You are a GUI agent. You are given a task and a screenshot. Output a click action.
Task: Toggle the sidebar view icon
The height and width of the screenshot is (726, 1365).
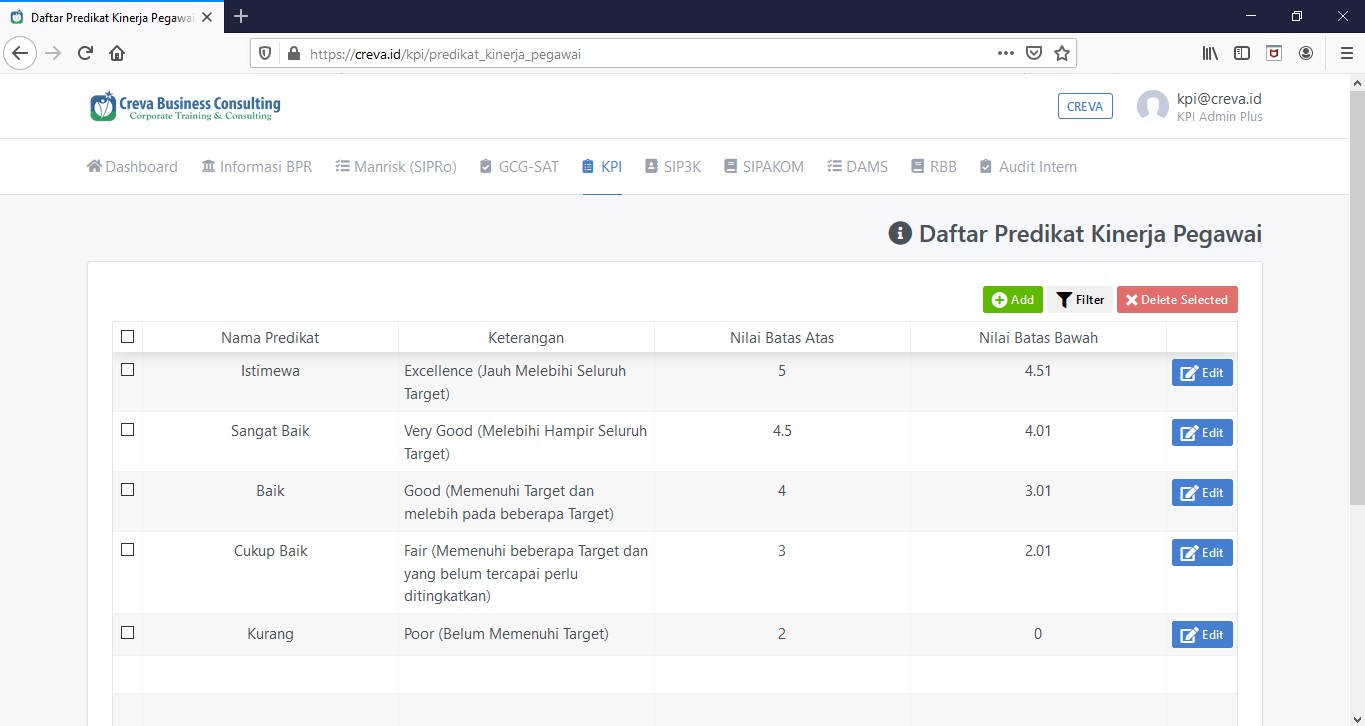(1242, 53)
